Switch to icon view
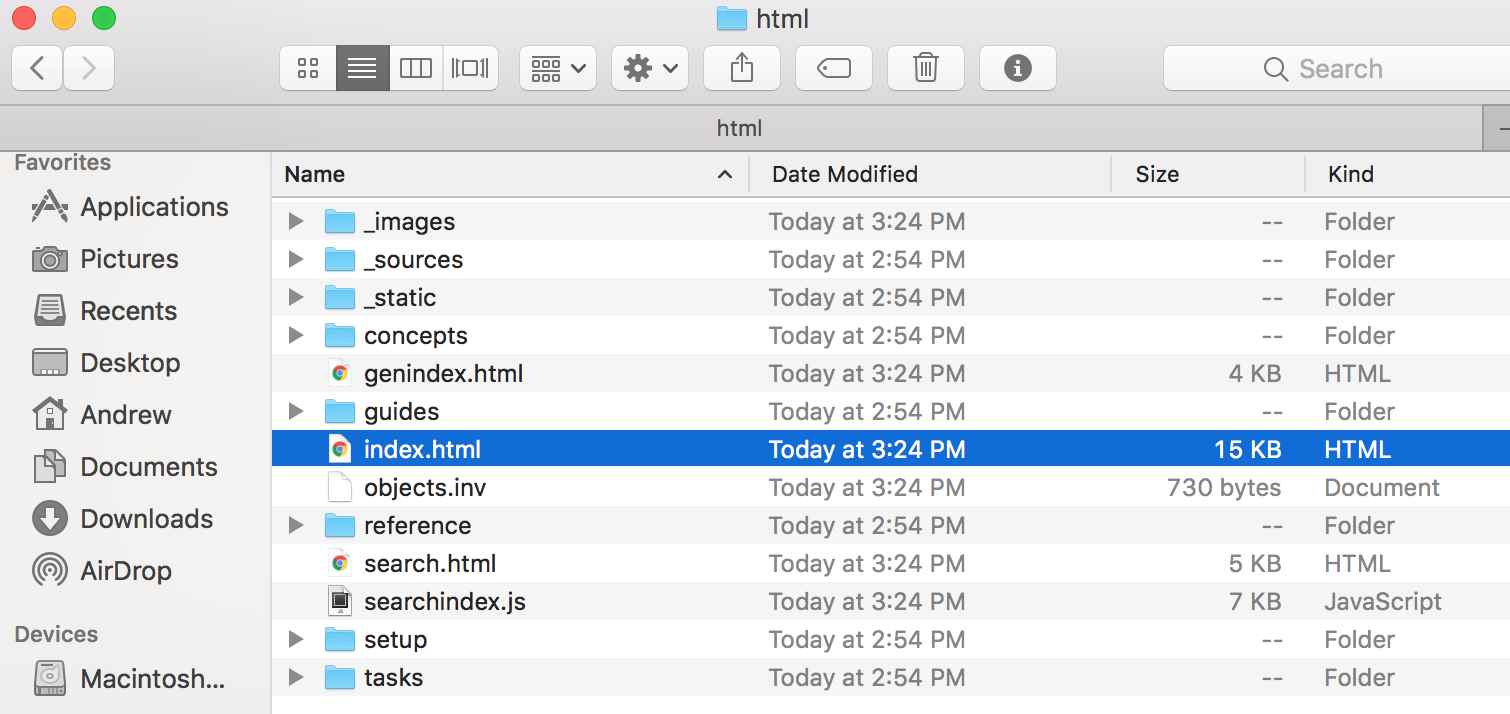Image resolution: width=1510 pixels, height=714 pixels. pos(307,68)
